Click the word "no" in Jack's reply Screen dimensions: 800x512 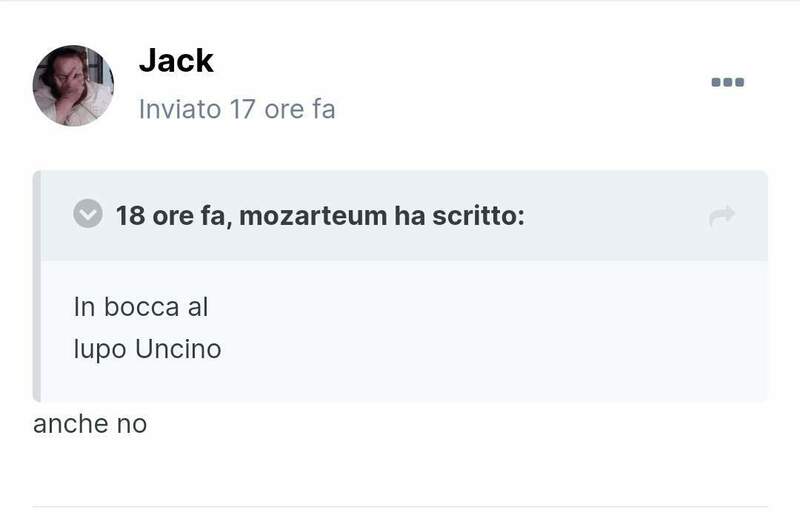pos(132,424)
